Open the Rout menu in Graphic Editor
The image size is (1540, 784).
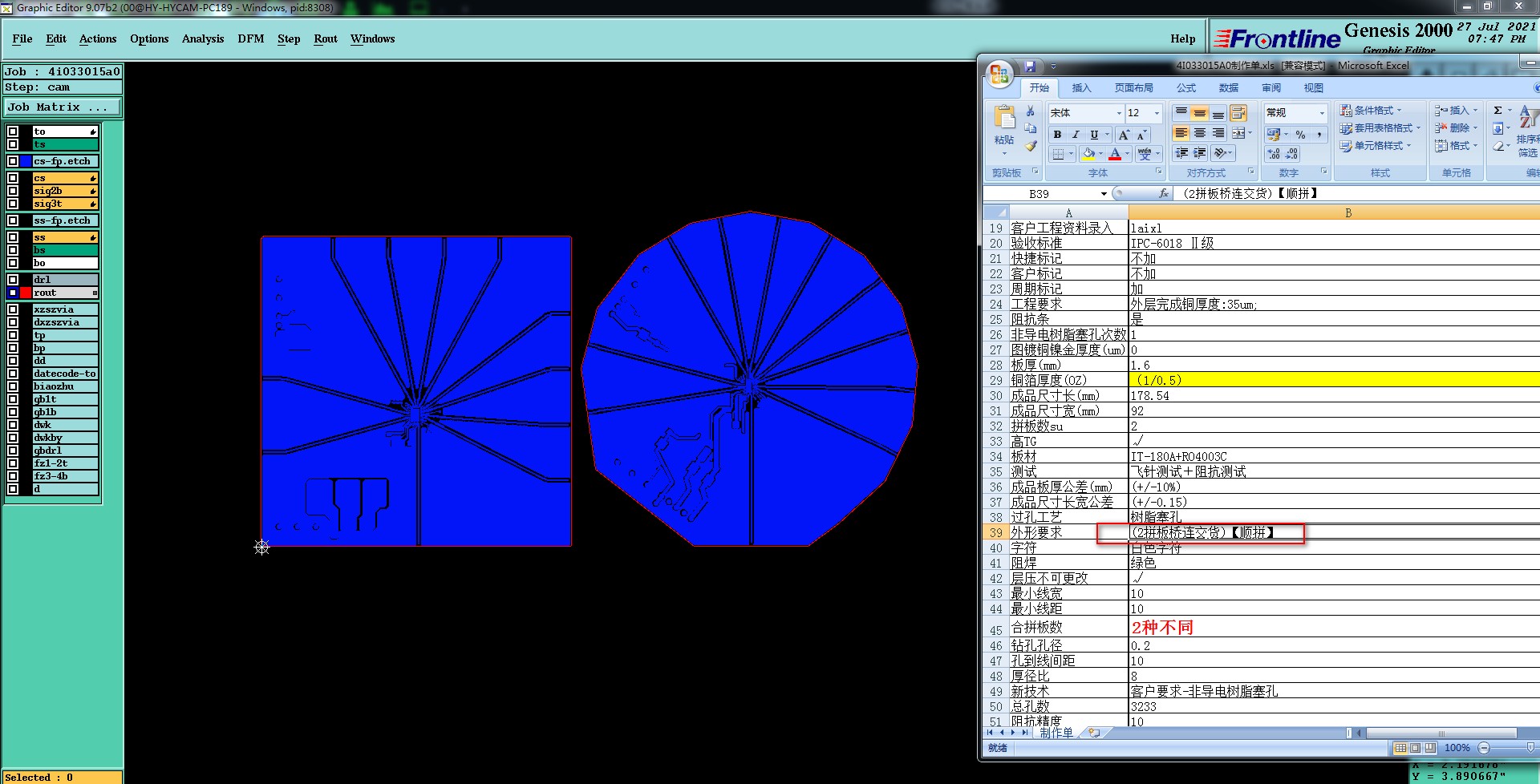pyautogui.click(x=326, y=38)
